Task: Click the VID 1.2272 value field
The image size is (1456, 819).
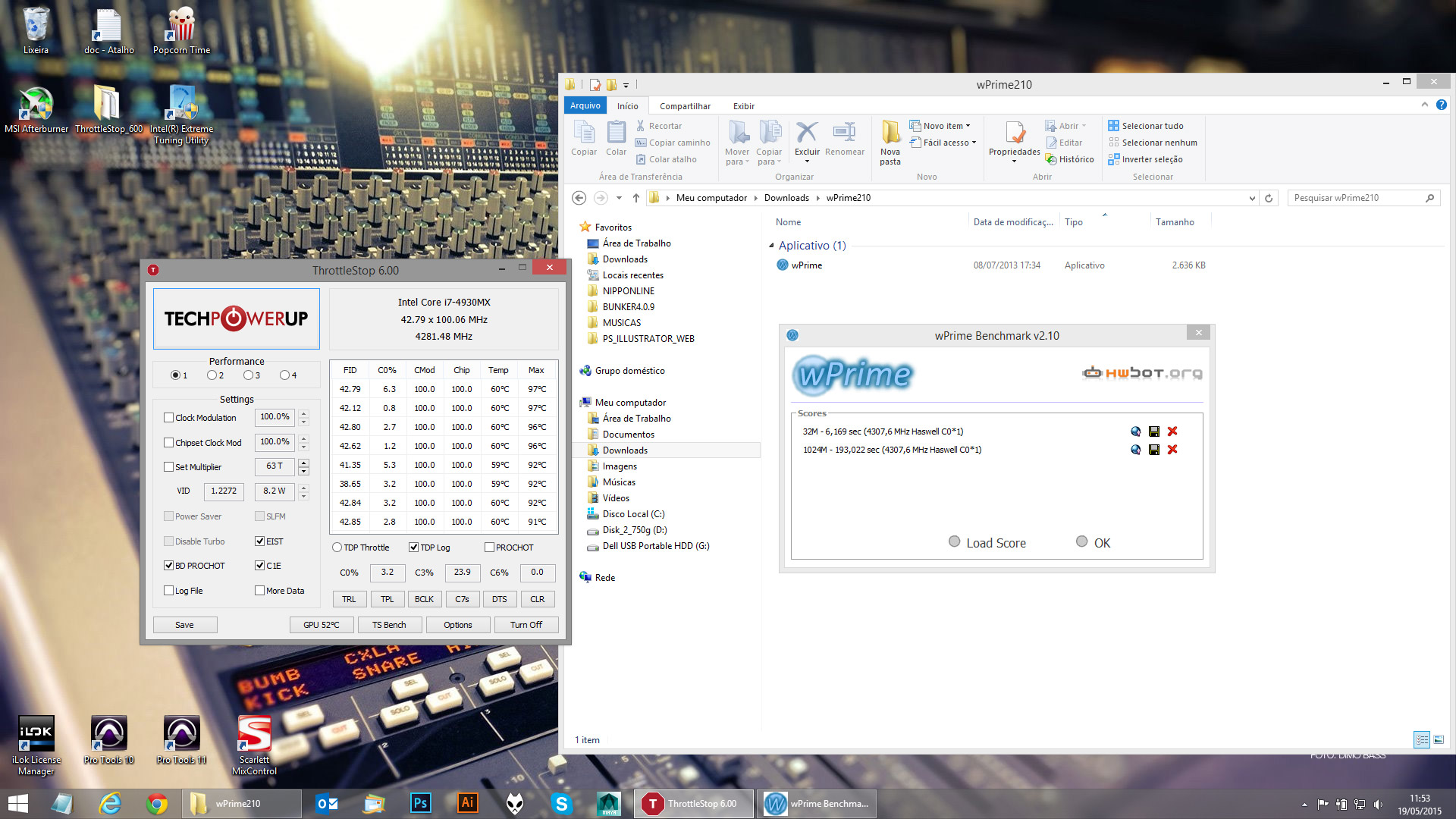Action: [x=224, y=491]
